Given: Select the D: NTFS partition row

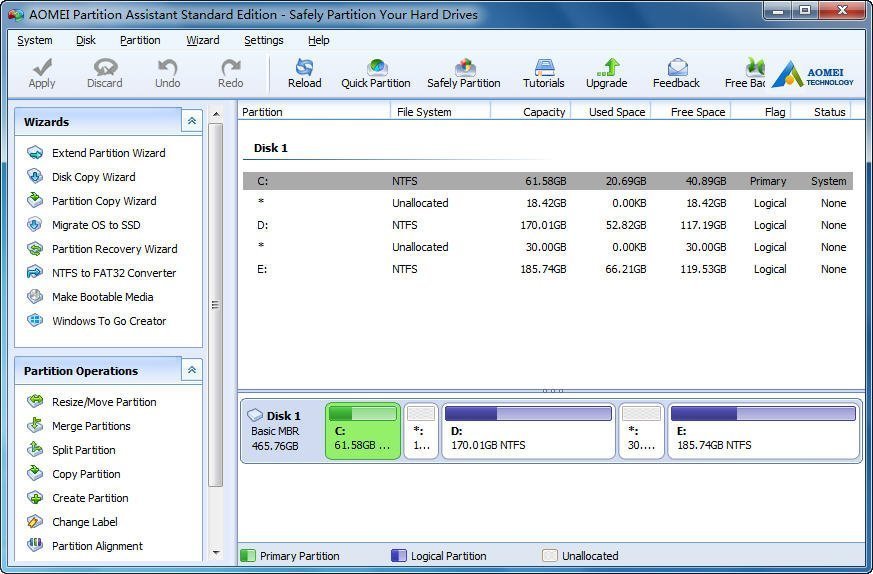Looking at the screenshot, I should [x=548, y=225].
